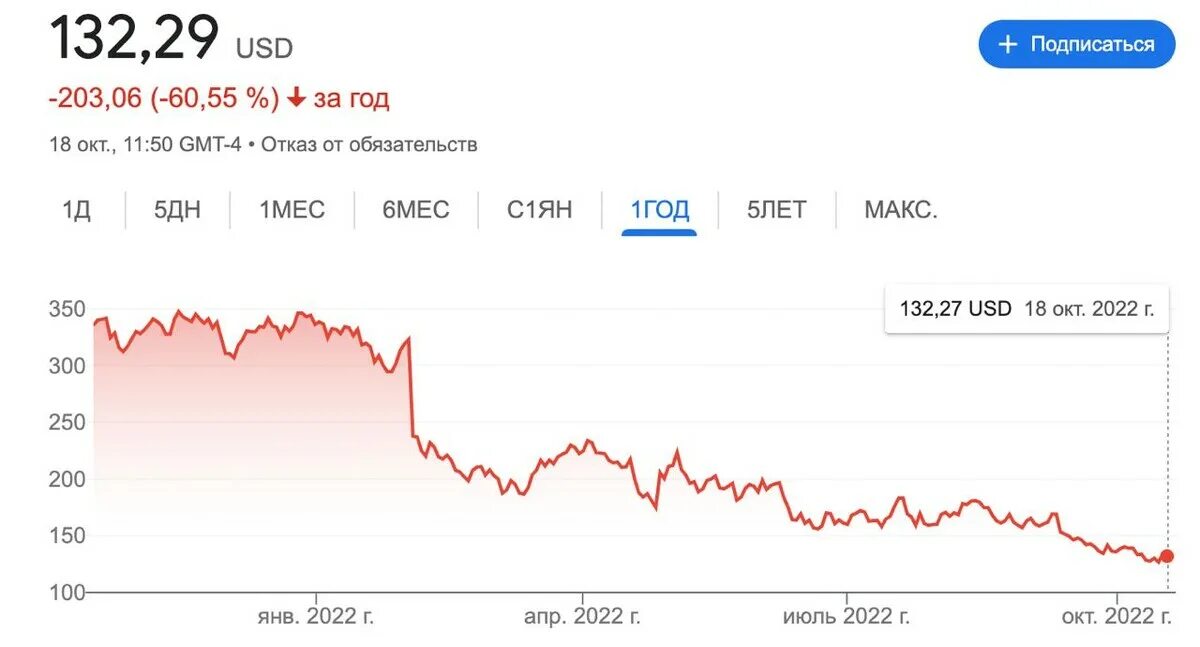Screen dimensions: 1200x647
Task: Click the red endpoint dot on the chart
Action: click(x=1166, y=556)
